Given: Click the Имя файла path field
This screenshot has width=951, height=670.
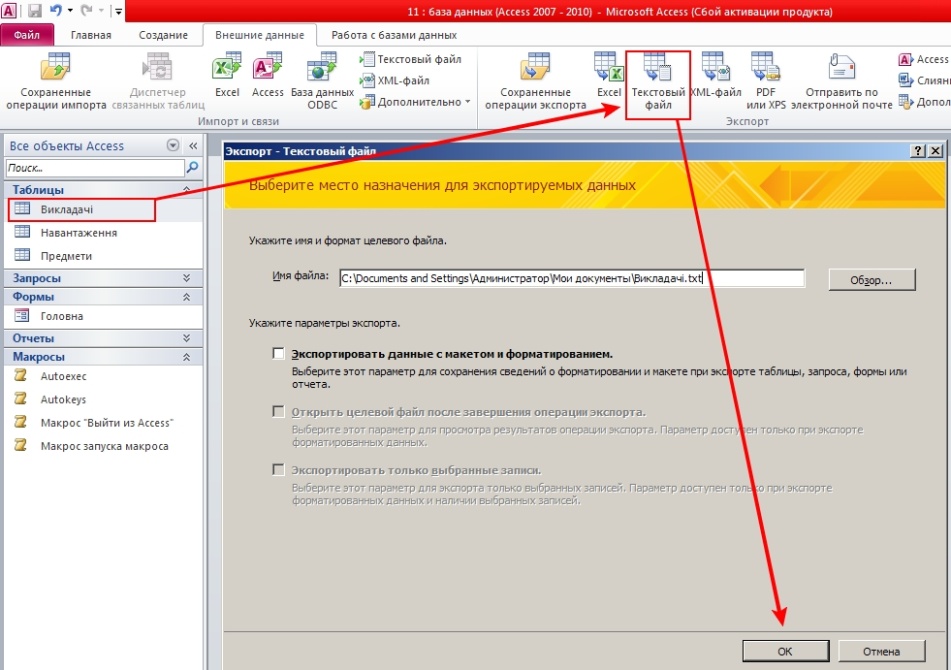Looking at the screenshot, I should [x=572, y=278].
